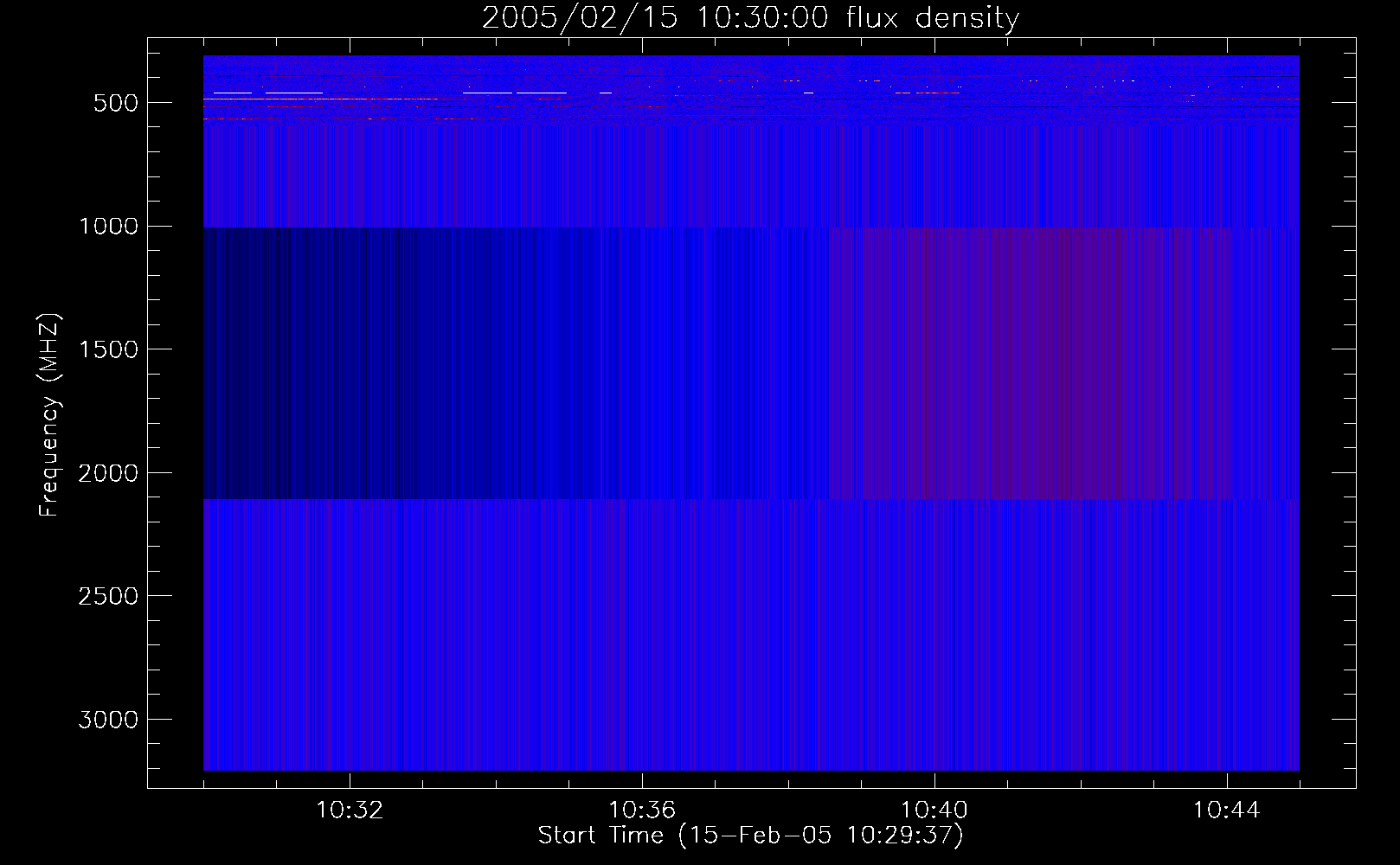Click the 'Frequency (MHZ)' y-axis label

[x=49, y=415]
